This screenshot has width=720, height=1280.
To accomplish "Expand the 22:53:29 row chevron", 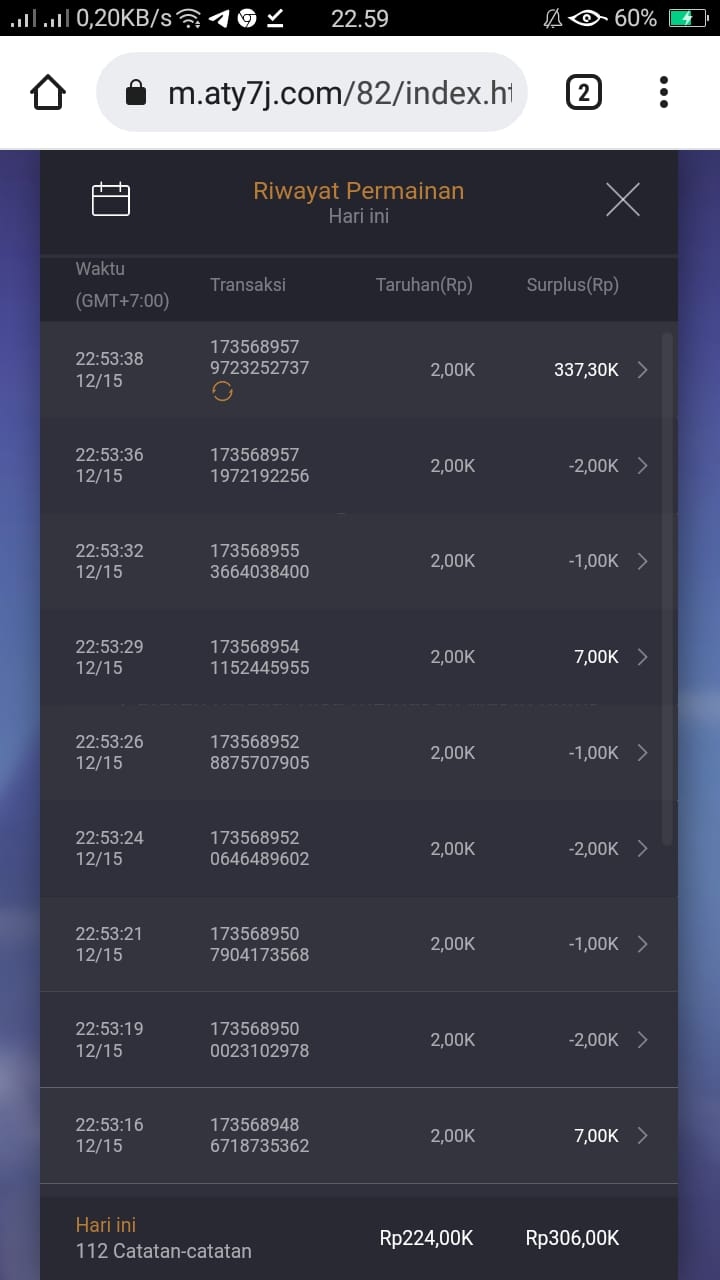I will 643,657.
